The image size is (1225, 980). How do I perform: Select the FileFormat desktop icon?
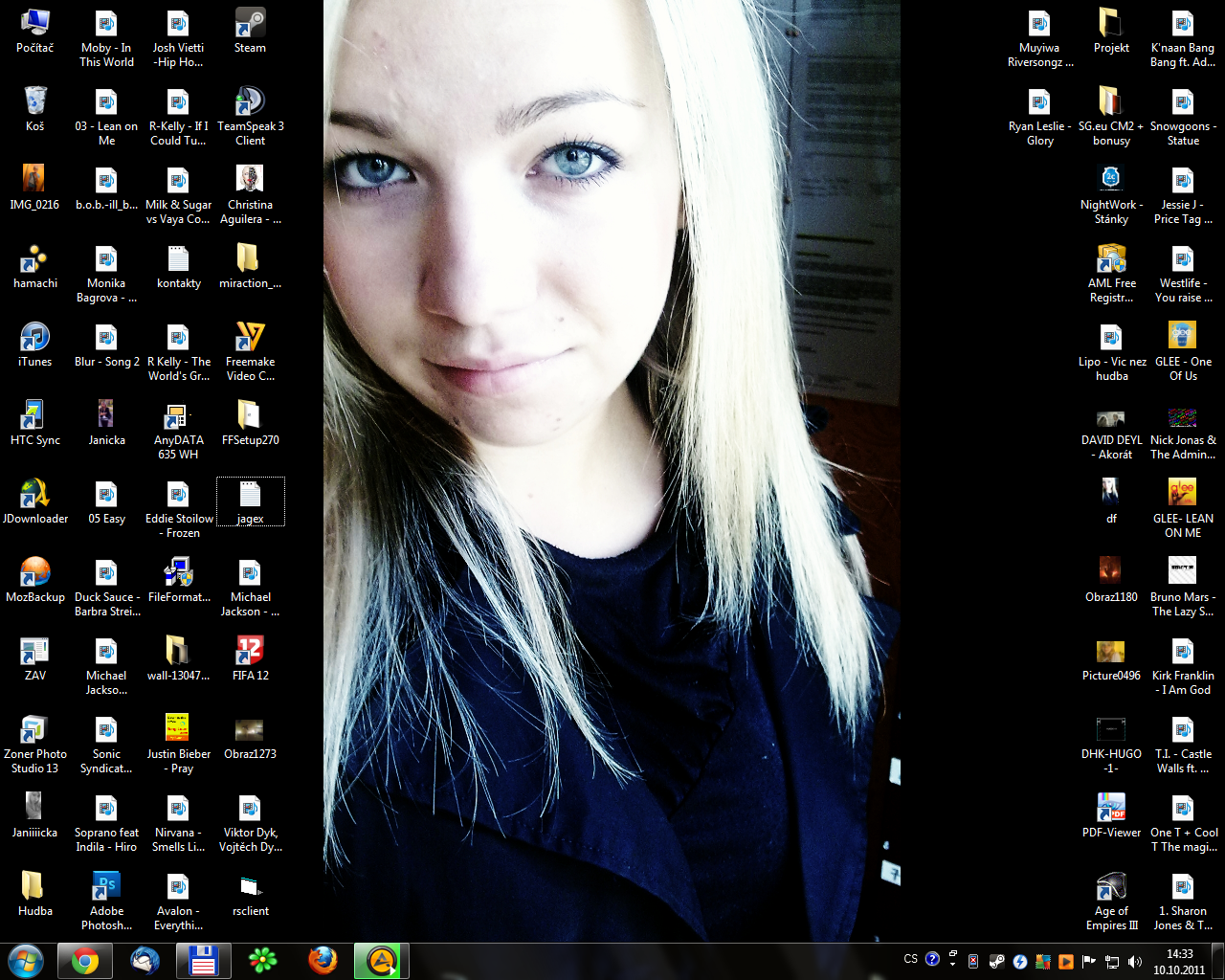click(178, 580)
